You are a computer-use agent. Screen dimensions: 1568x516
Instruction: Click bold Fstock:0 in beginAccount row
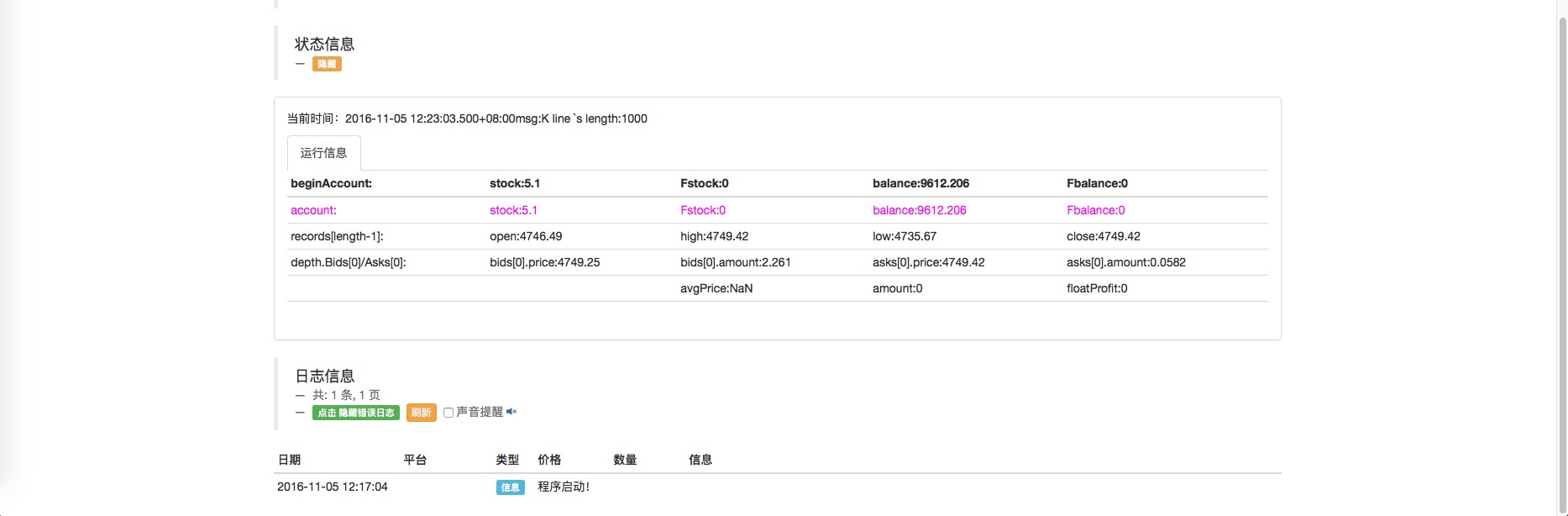tap(705, 183)
